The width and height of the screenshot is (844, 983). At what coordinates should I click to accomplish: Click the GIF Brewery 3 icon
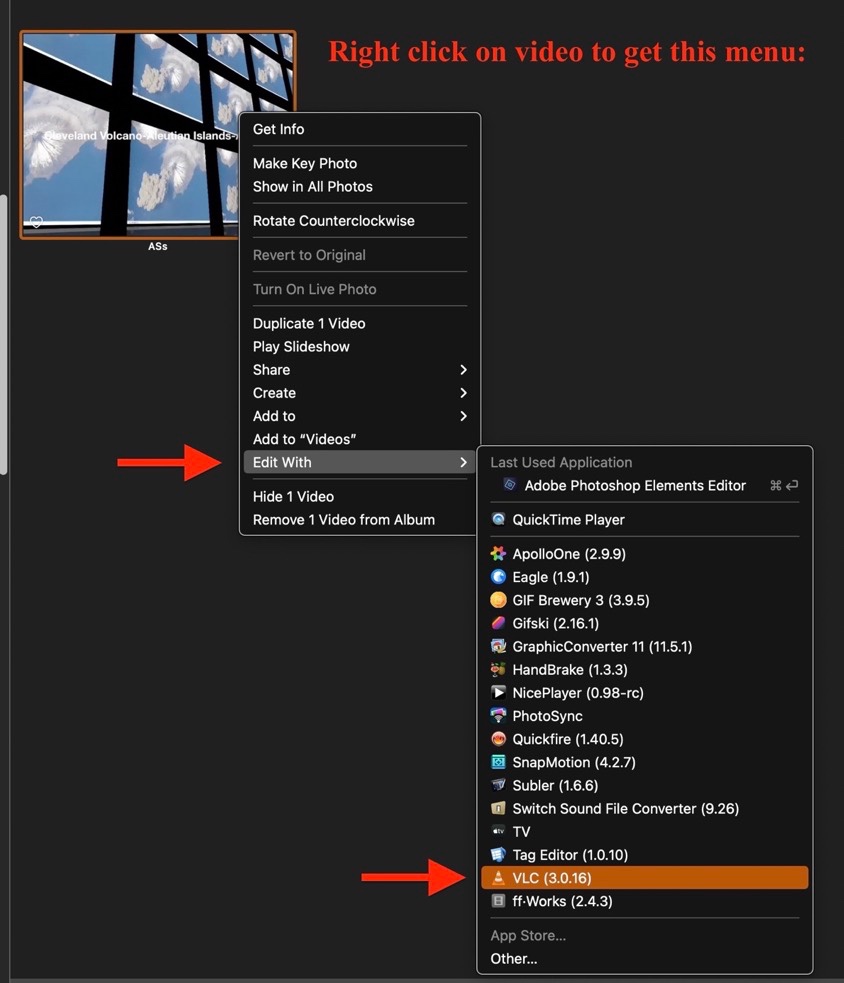tap(498, 600)
